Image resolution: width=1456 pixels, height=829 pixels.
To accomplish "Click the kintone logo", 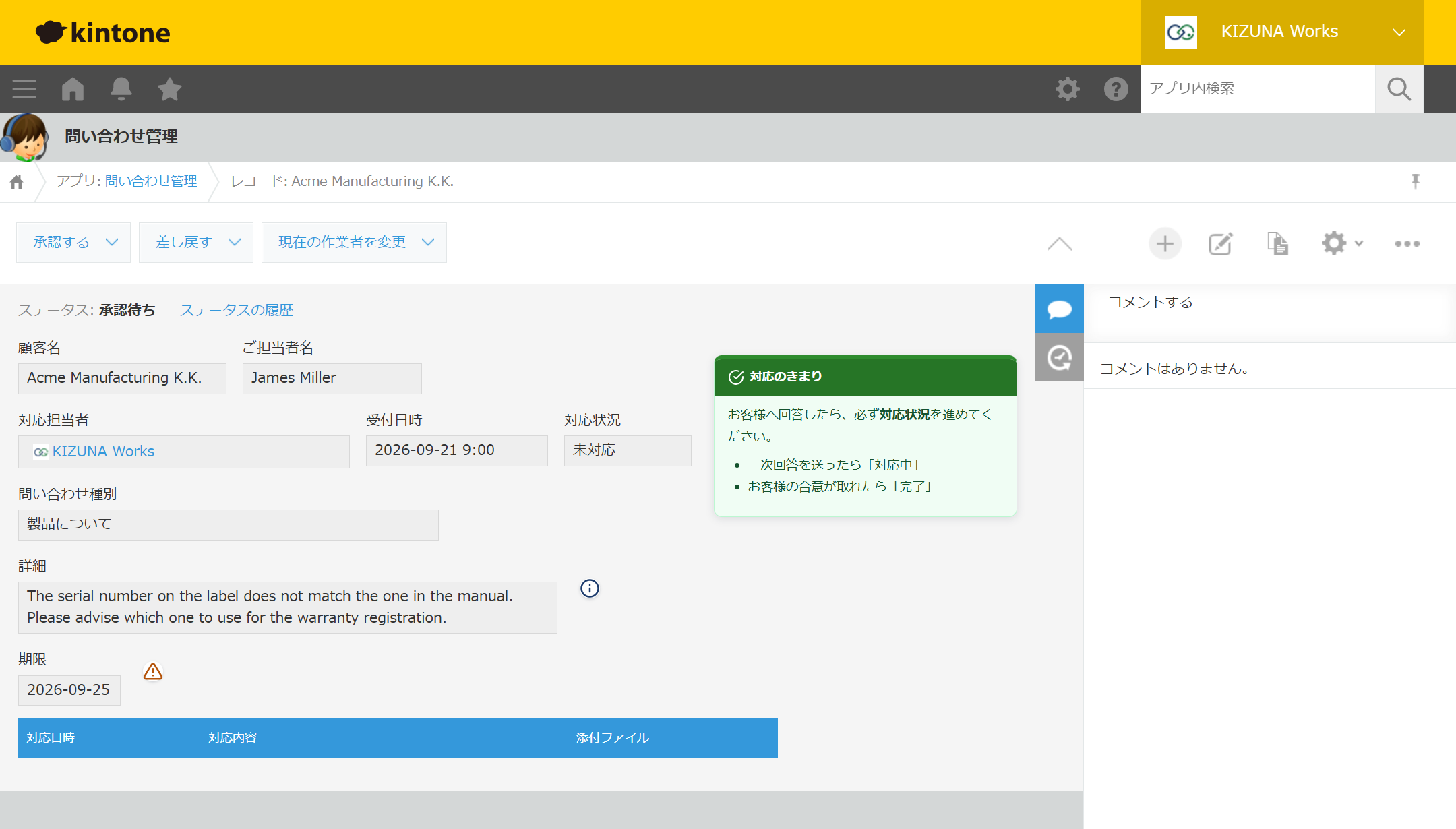I will tap(102, 32).
